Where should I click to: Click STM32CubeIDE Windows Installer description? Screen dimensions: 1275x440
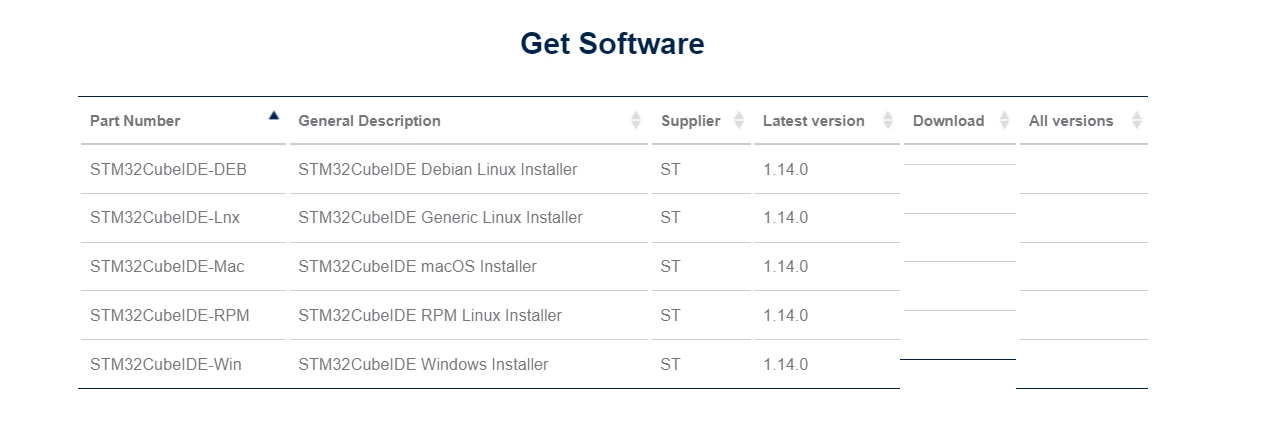(423, 365)
